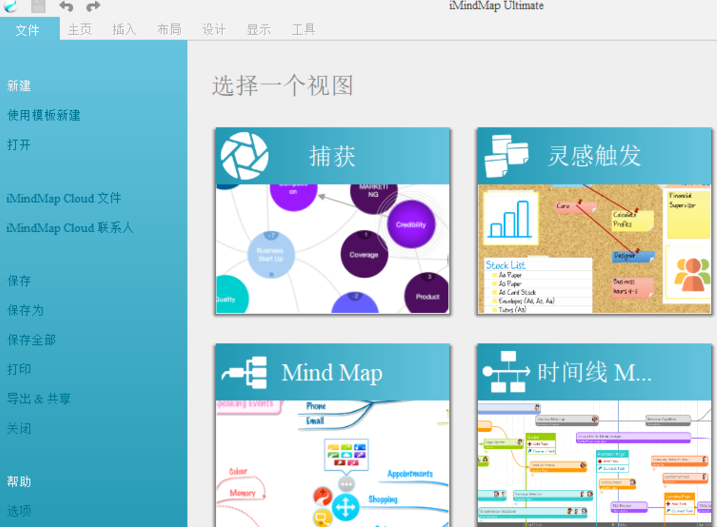Click the 捕获 bubble preview thumbnail
This screenshot has width=717, height=527.
pos(332,249)
